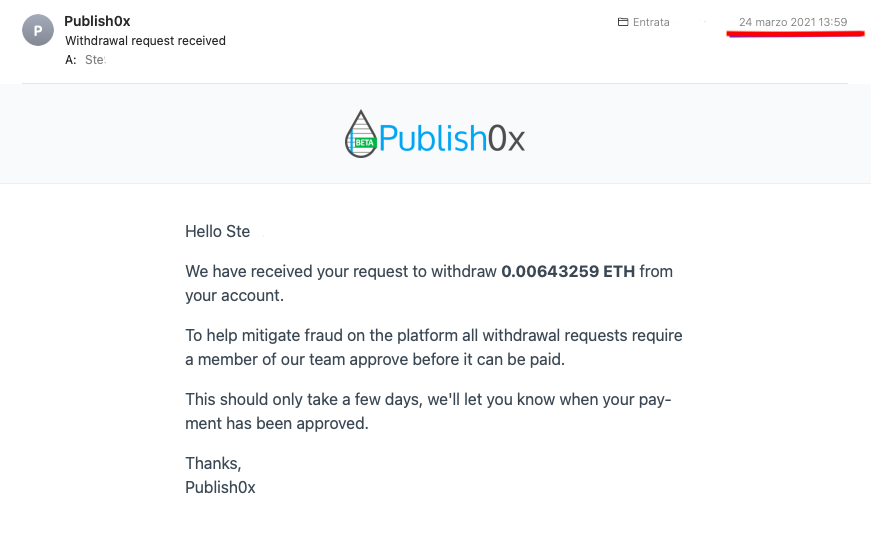Select the Publish0x sender name
This screenshot has height=534, width=871.
click(97, 21)
